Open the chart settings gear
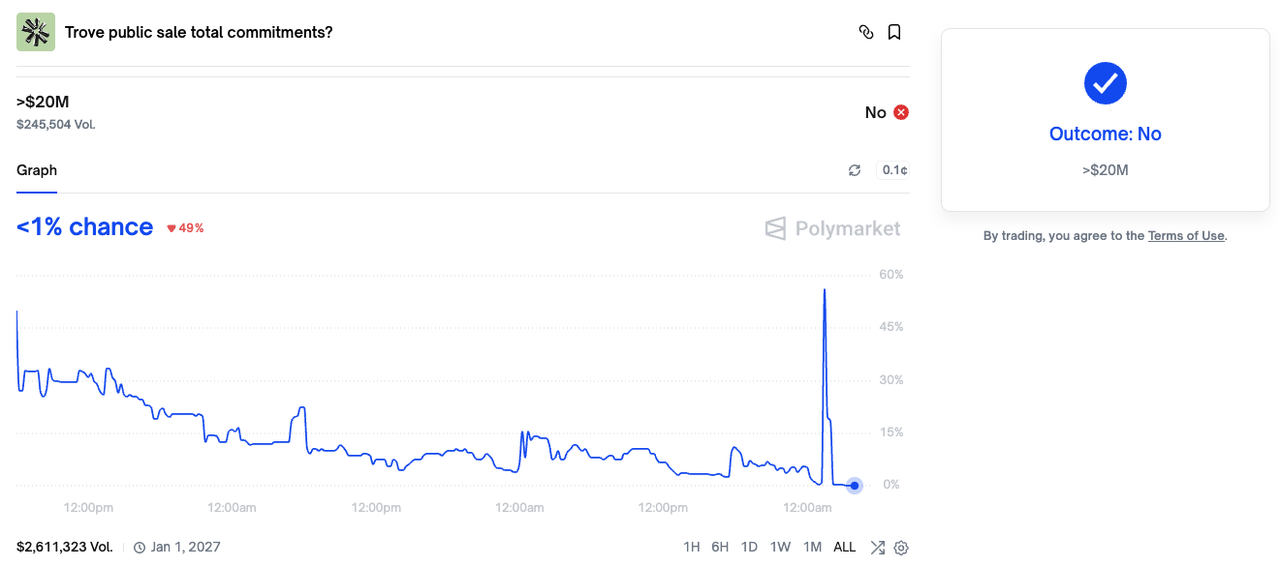The width and height of the screenshot is (1280, 567). (x=901, y=547)
